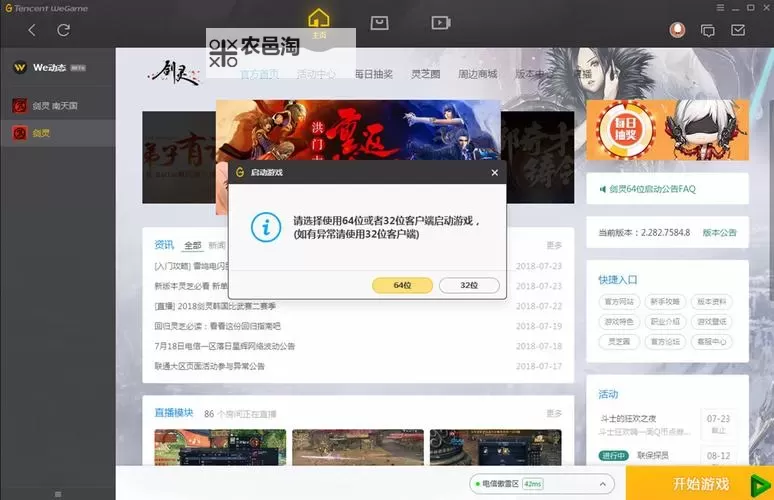Click 更多 in the 资讯 panel
Image resolution: width=774 pixels, height=500 pixels.
pyautogui.click(x=554, y=245)
